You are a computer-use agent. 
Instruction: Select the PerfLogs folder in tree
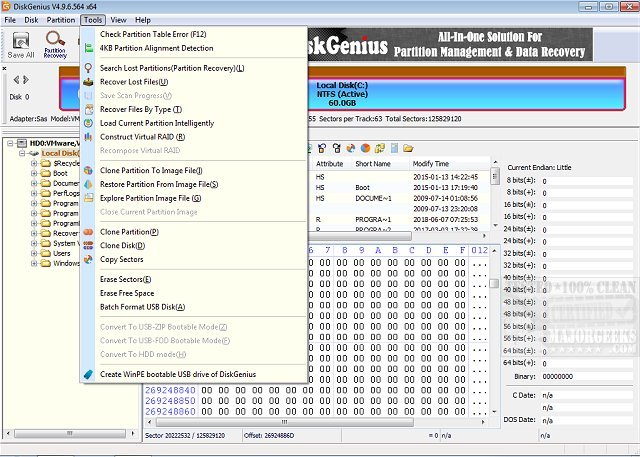coord(66,193)
